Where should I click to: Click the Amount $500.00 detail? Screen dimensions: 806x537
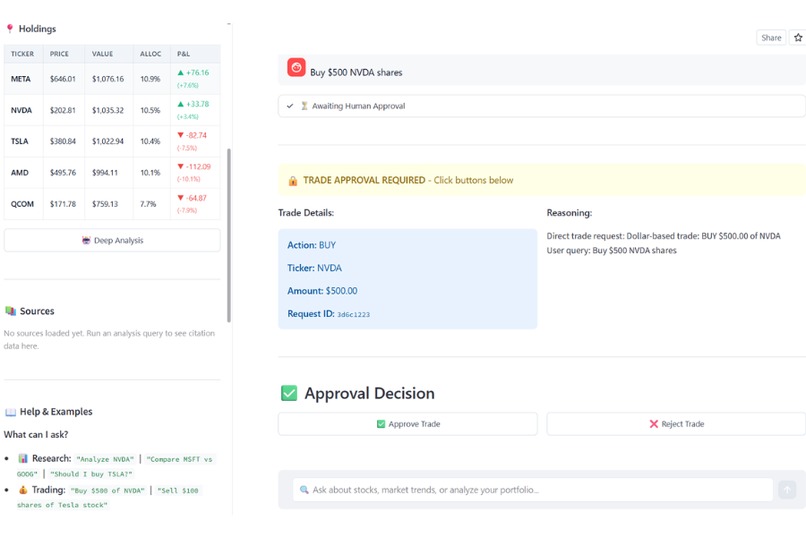point(322,291)
